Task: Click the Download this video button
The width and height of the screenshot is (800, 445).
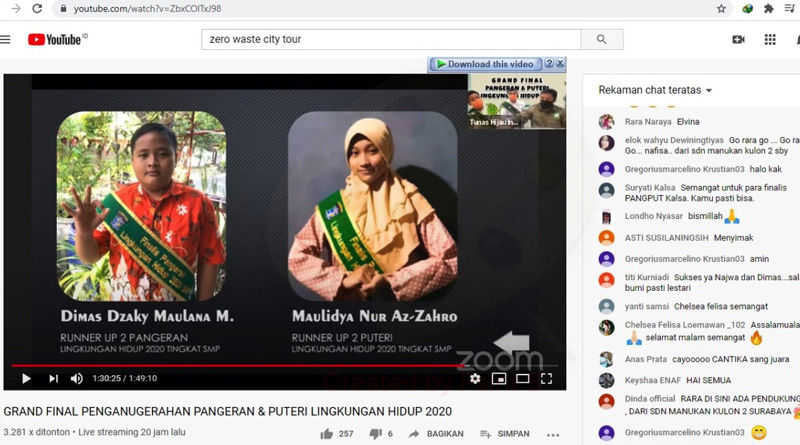Action: pos(485,64)
